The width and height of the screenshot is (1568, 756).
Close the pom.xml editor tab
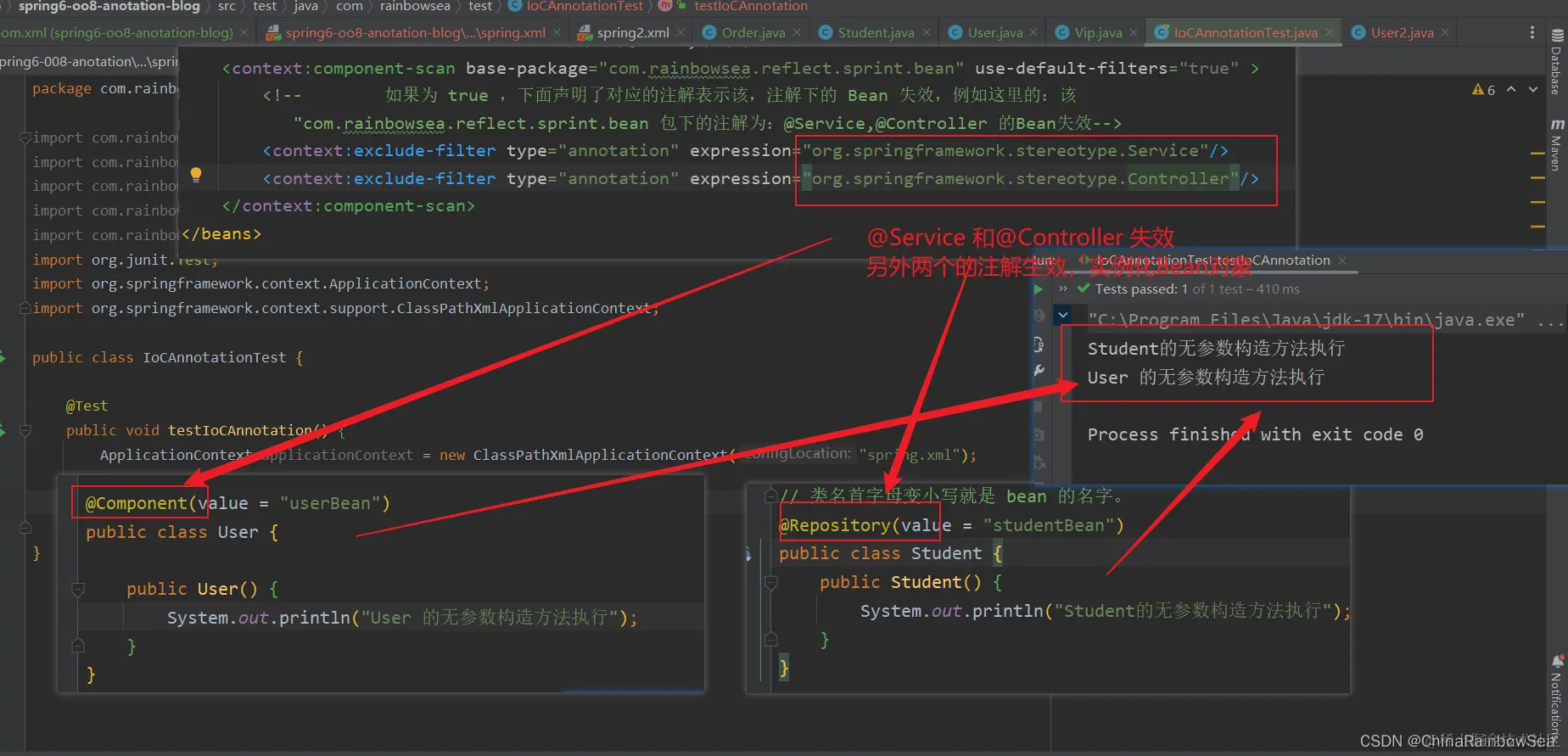244,32
